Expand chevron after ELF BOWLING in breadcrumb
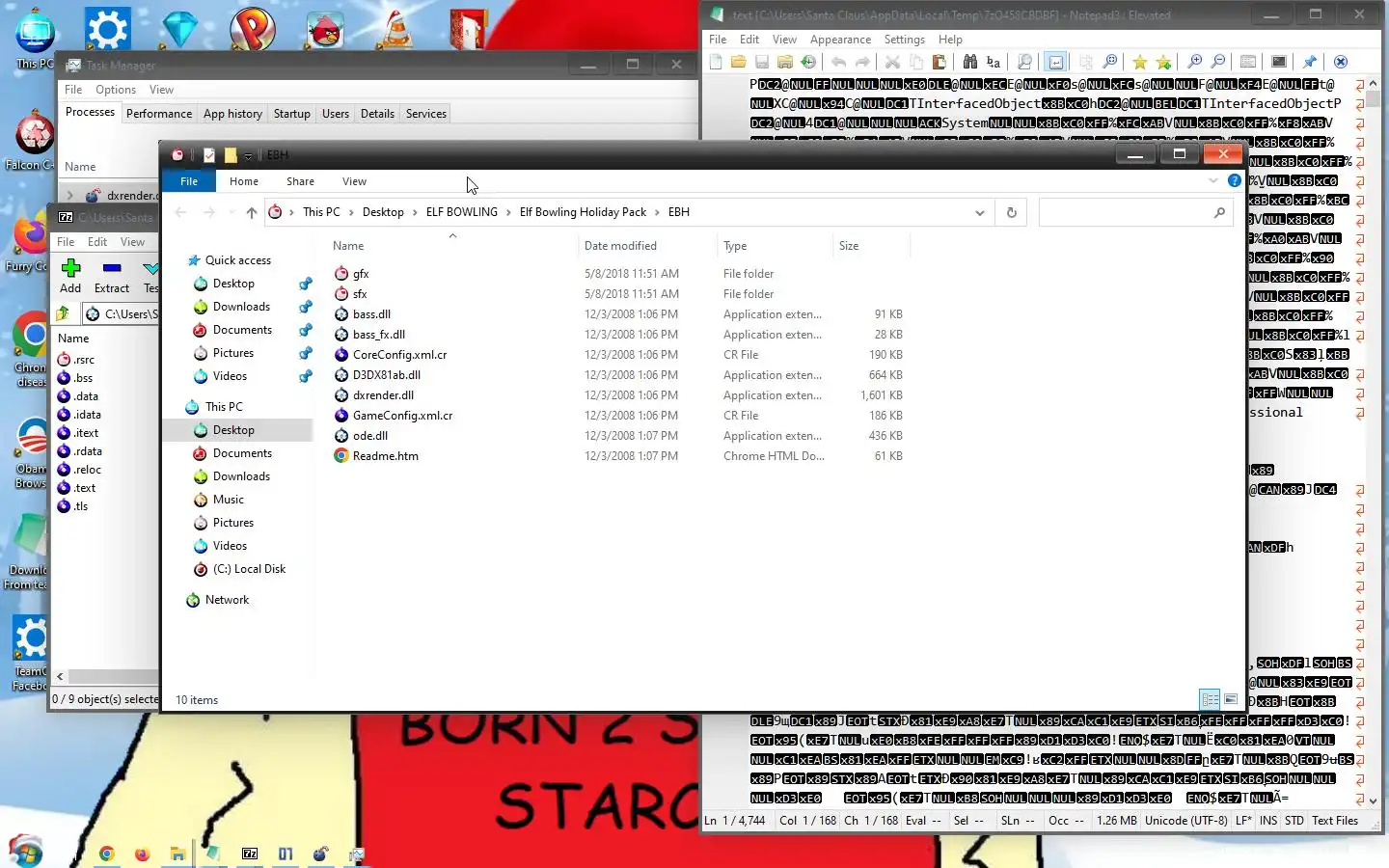Viewport: 1389px width, 868px height. tap(508, 212)
